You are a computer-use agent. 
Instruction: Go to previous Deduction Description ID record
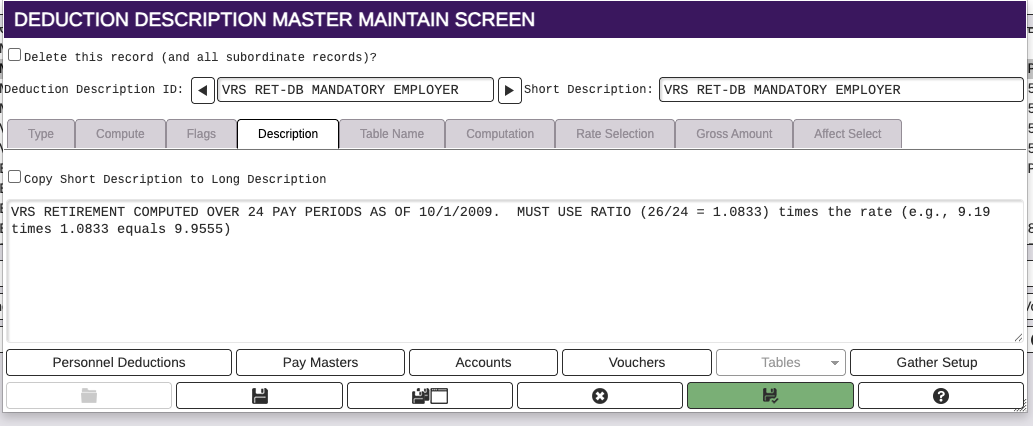click(202, 90)
